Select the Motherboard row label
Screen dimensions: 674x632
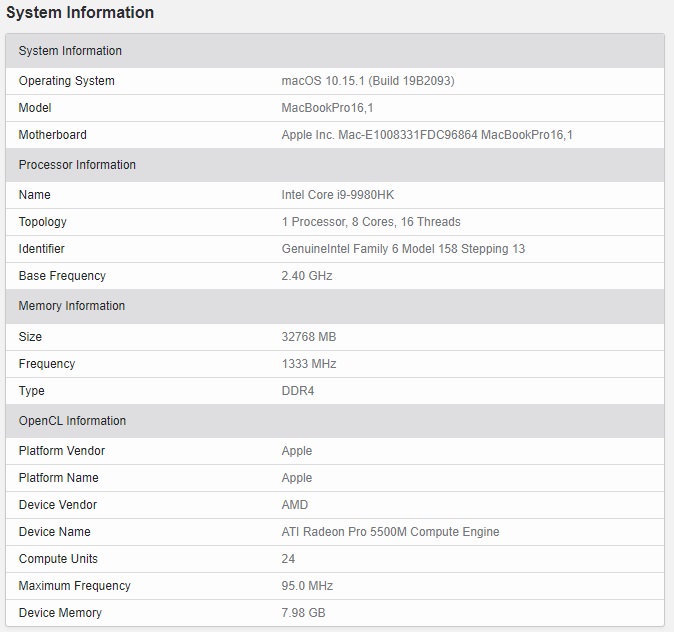(x=52, y=135)
